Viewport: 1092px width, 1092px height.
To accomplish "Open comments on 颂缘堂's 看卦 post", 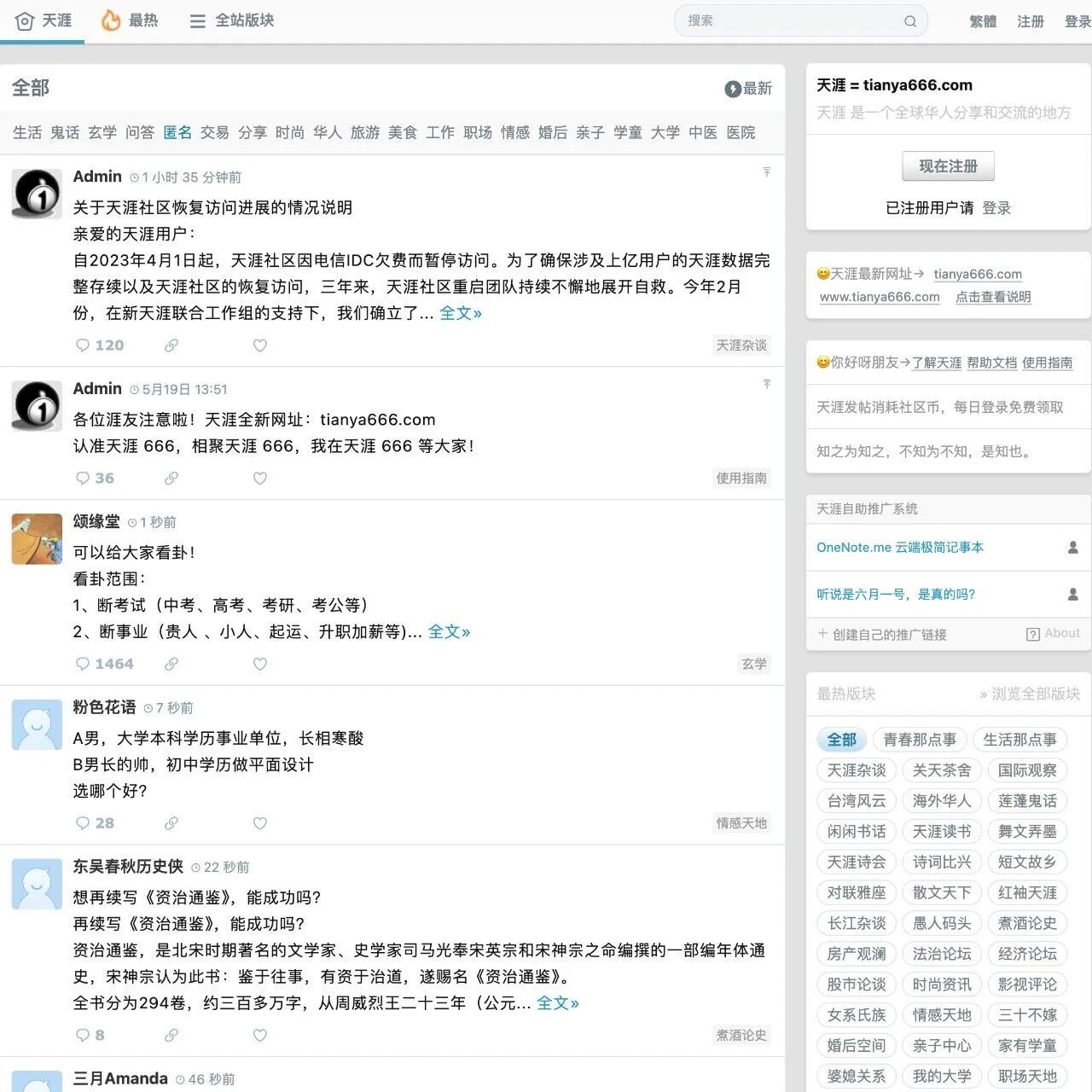I will click(x=104, y=664).
